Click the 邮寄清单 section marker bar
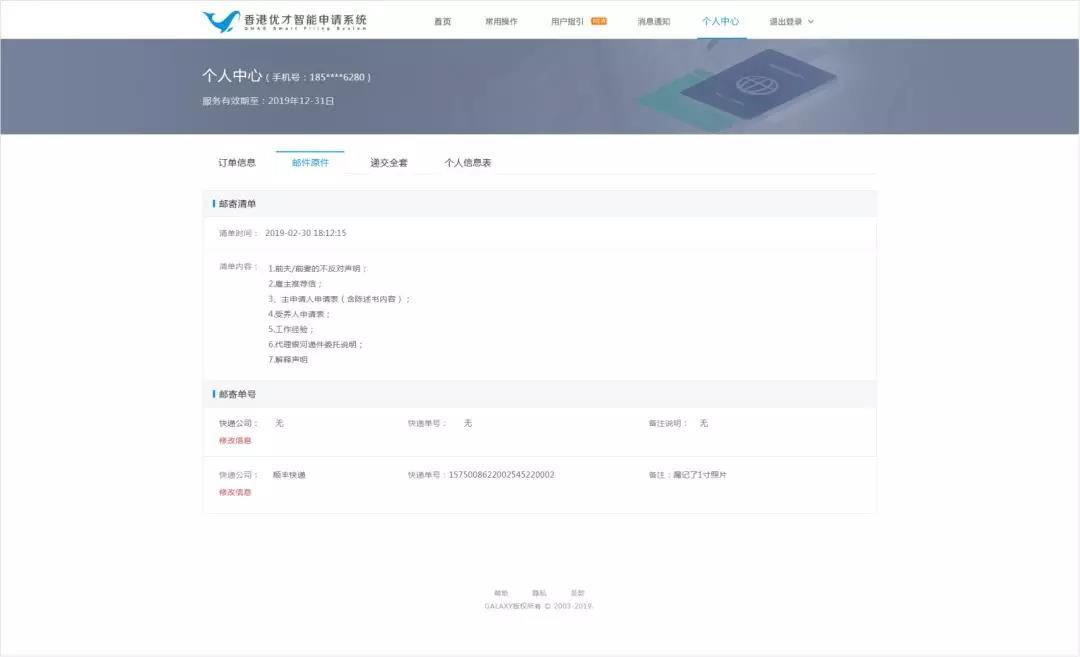 [x=211, y=203]
